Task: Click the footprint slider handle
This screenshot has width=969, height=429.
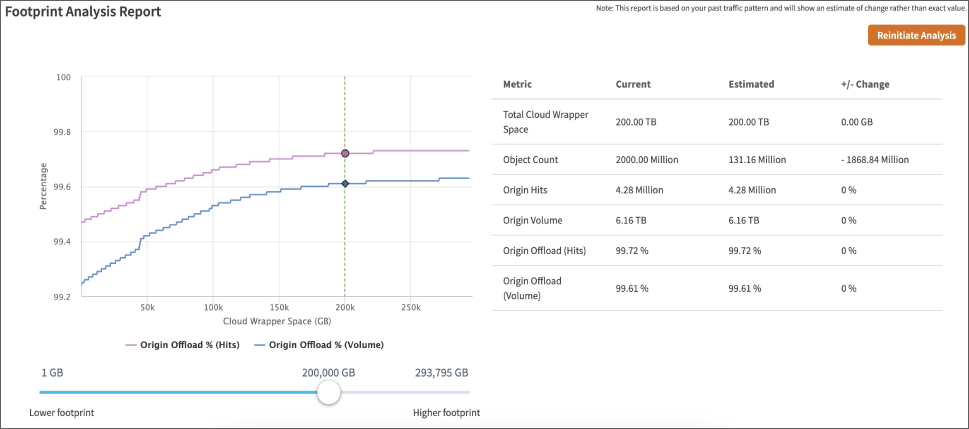Action: [x=328, y=393]
